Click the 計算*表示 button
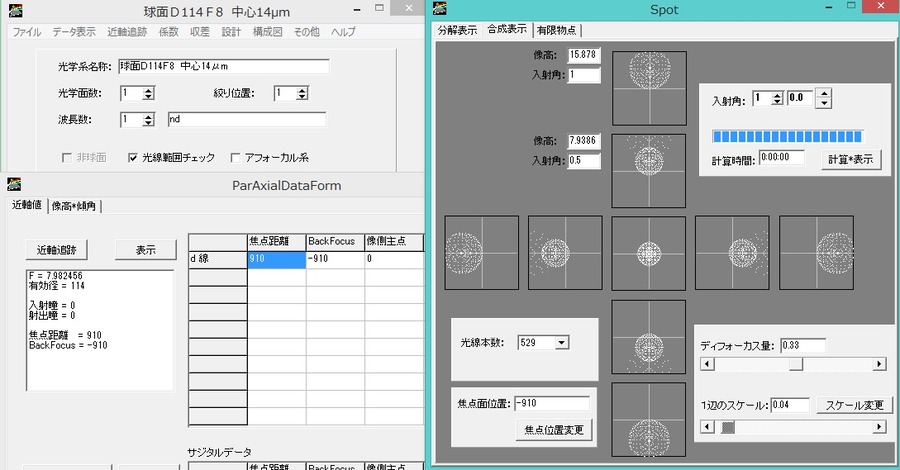The height and width of the screenshot is (470, 900). 850,160
